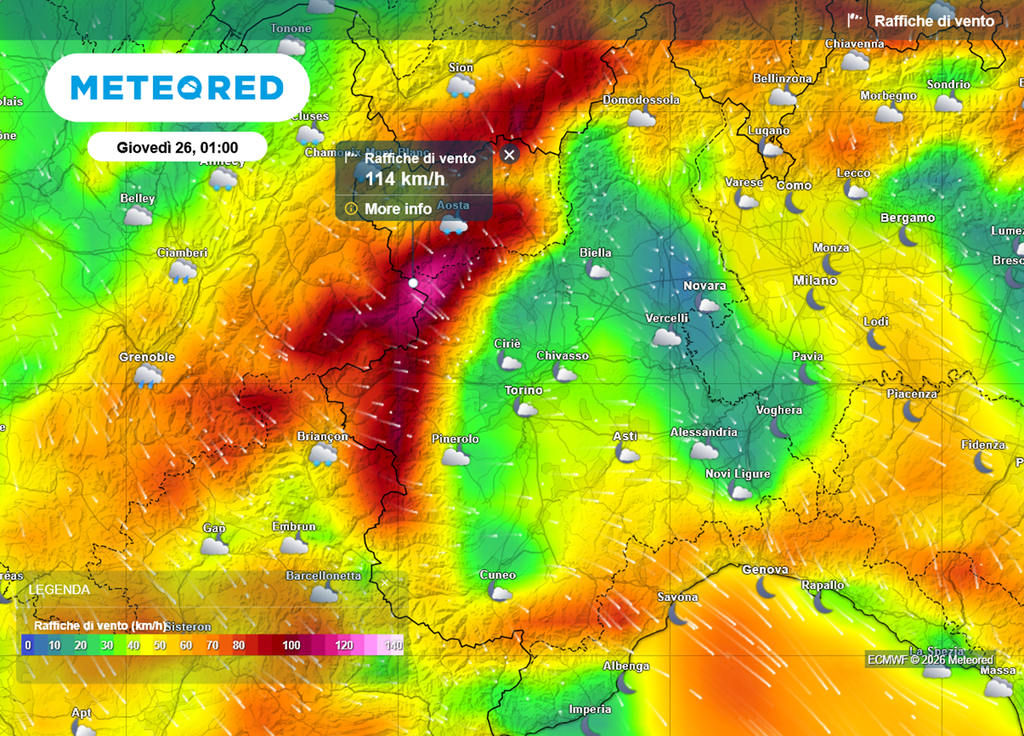Click the 100 km/h dark red legend color
This screenshot has width=1024, height=736.
290,645
